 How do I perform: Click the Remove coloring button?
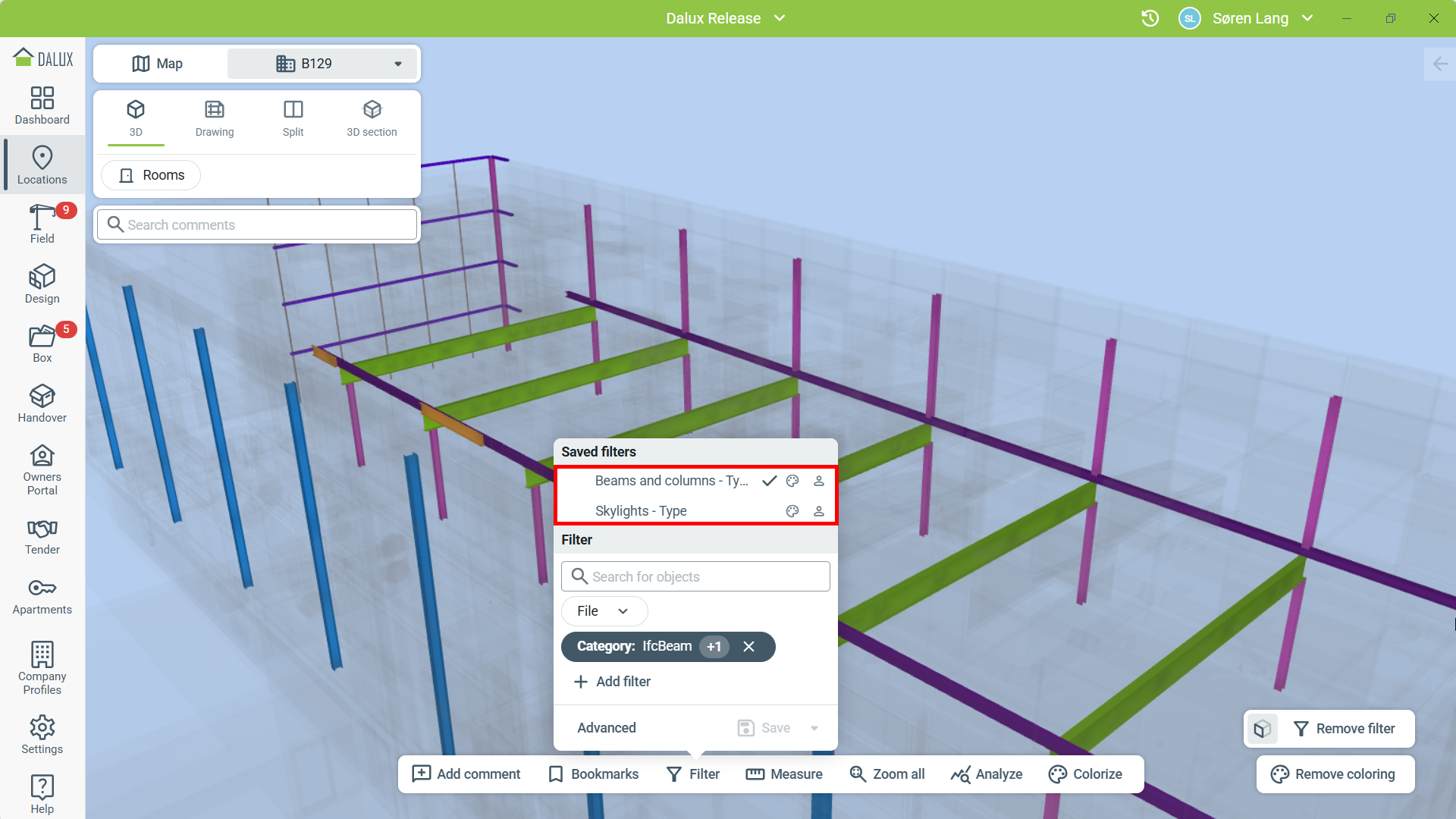pos(1335,774)
